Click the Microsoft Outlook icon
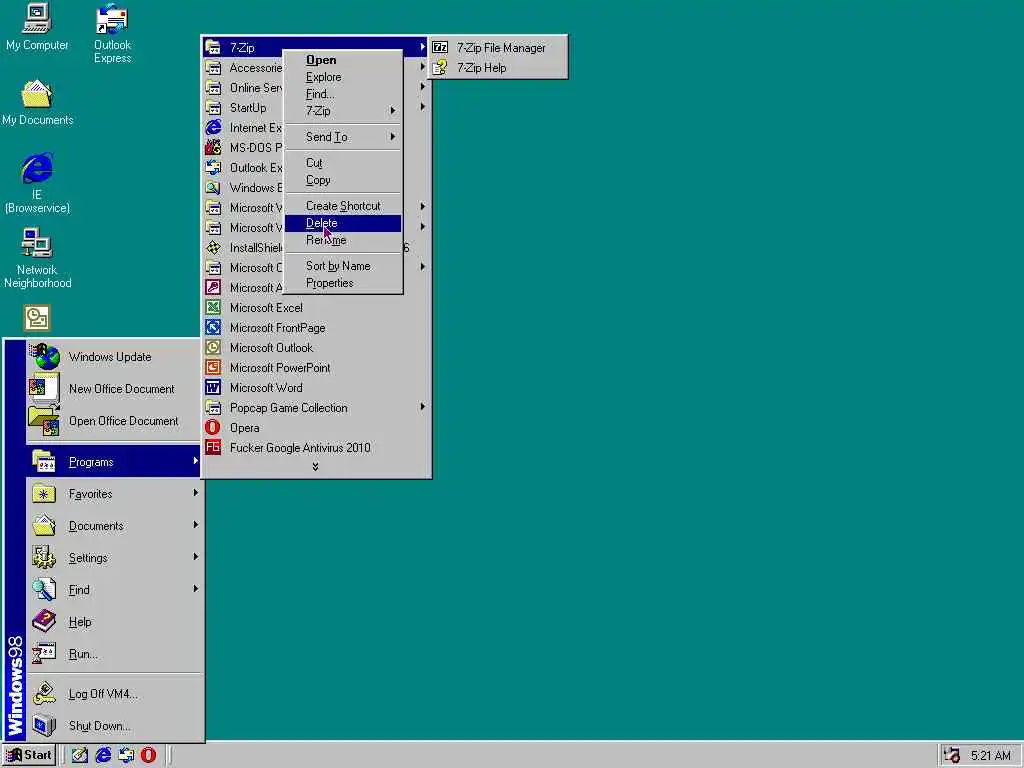The image size is (1024, 768). click(x=213, y=347)
